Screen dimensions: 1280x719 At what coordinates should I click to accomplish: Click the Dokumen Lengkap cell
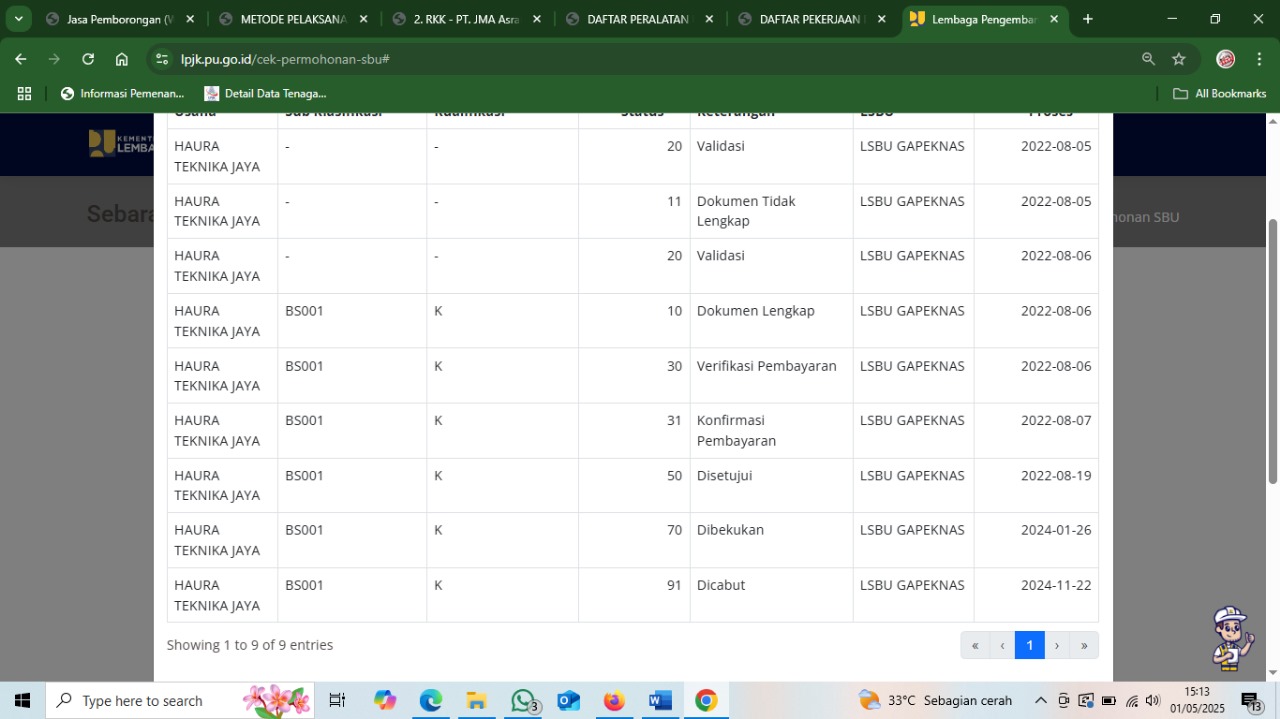click(x=772, y=321)
